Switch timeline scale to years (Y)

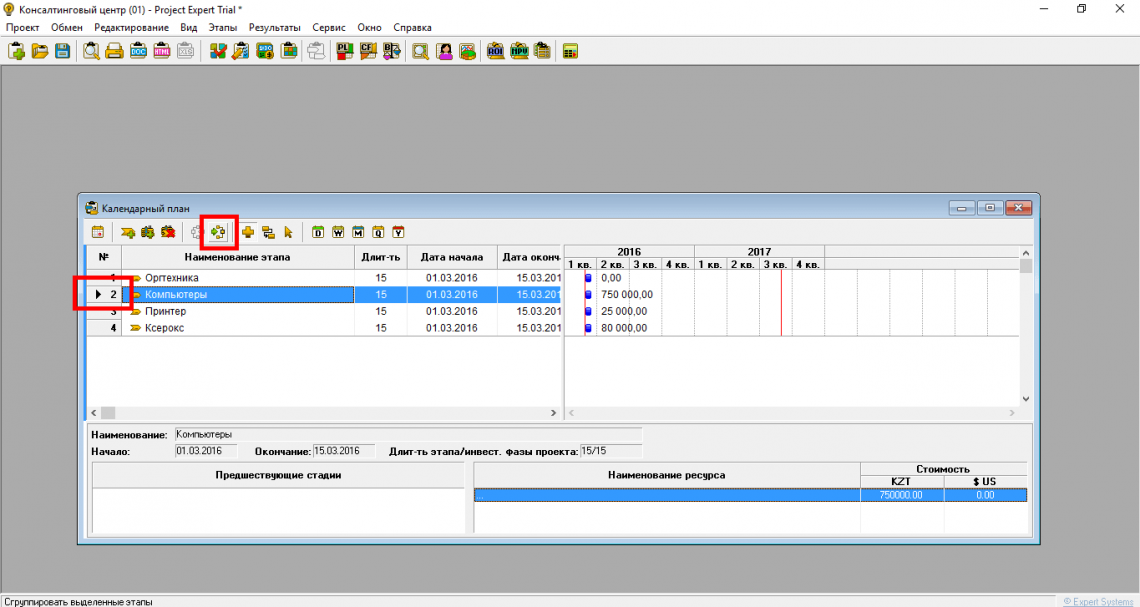(398, 232)
